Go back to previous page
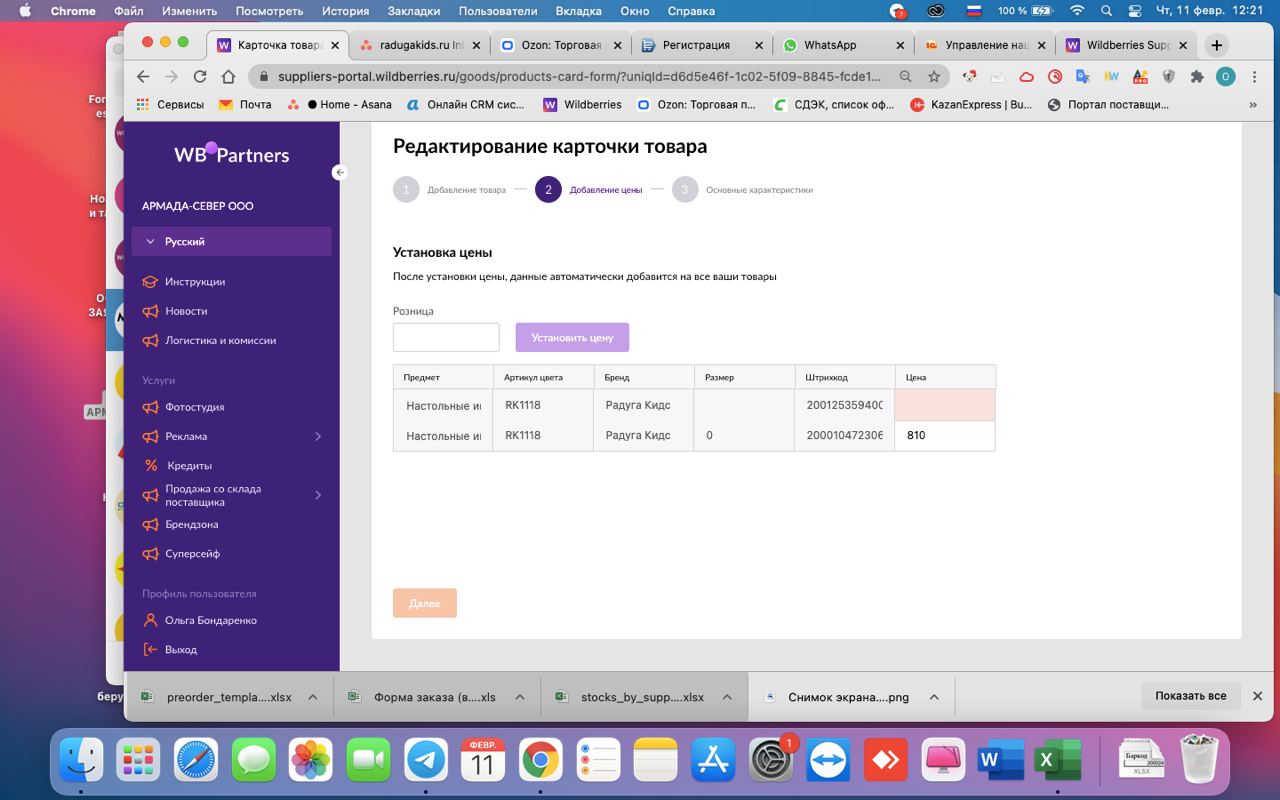 click(143, 76)
